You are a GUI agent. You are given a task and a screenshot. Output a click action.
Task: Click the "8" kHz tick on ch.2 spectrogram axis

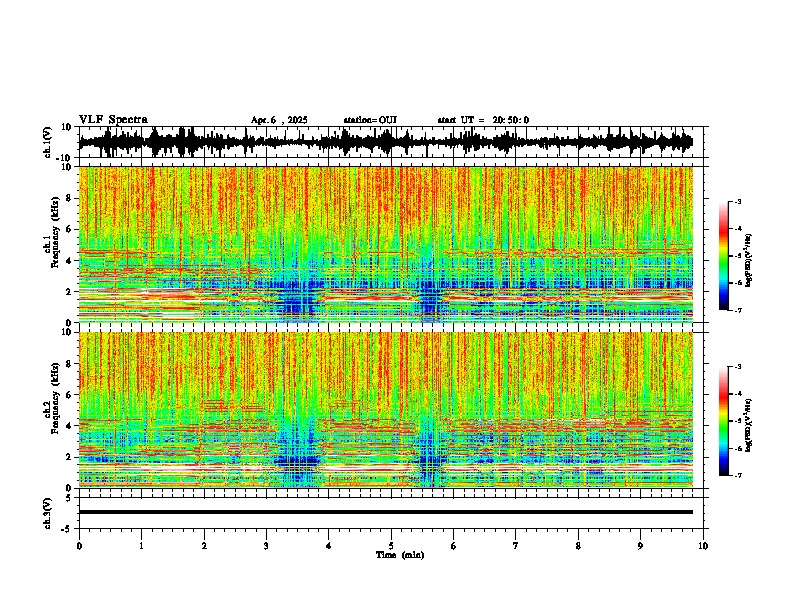coord(71,364)
